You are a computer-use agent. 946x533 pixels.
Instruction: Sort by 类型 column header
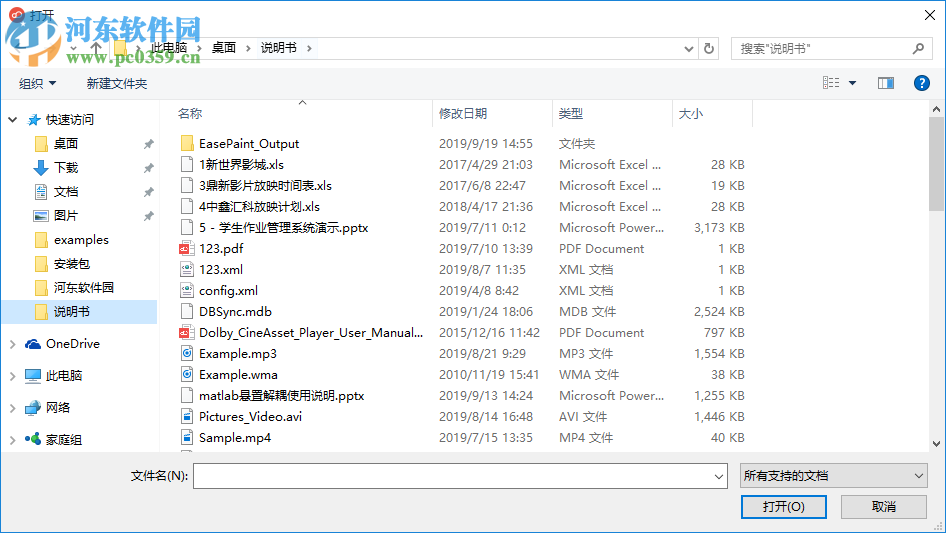pyautogui.click(x=571, y=113)
